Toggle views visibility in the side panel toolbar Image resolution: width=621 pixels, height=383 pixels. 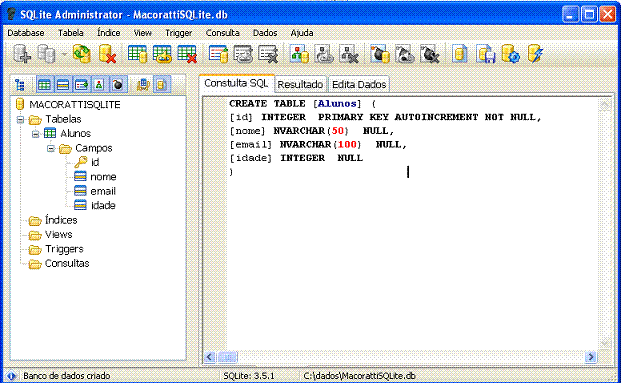pyautogui.click(x=99, y=84)
